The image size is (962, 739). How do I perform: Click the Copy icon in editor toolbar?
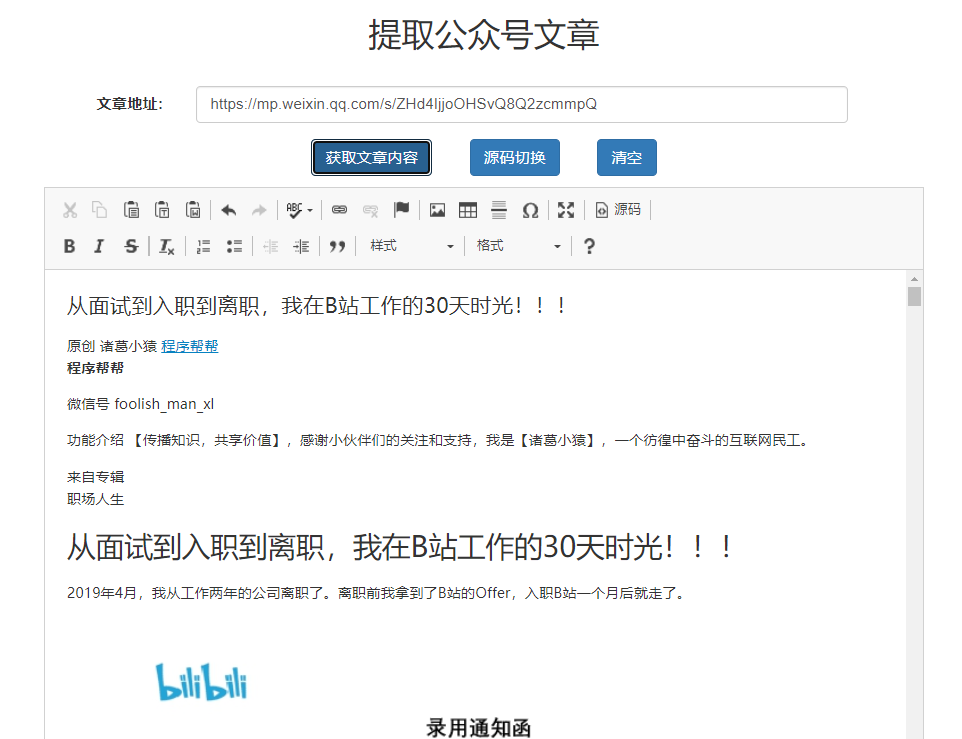(99, 210)
